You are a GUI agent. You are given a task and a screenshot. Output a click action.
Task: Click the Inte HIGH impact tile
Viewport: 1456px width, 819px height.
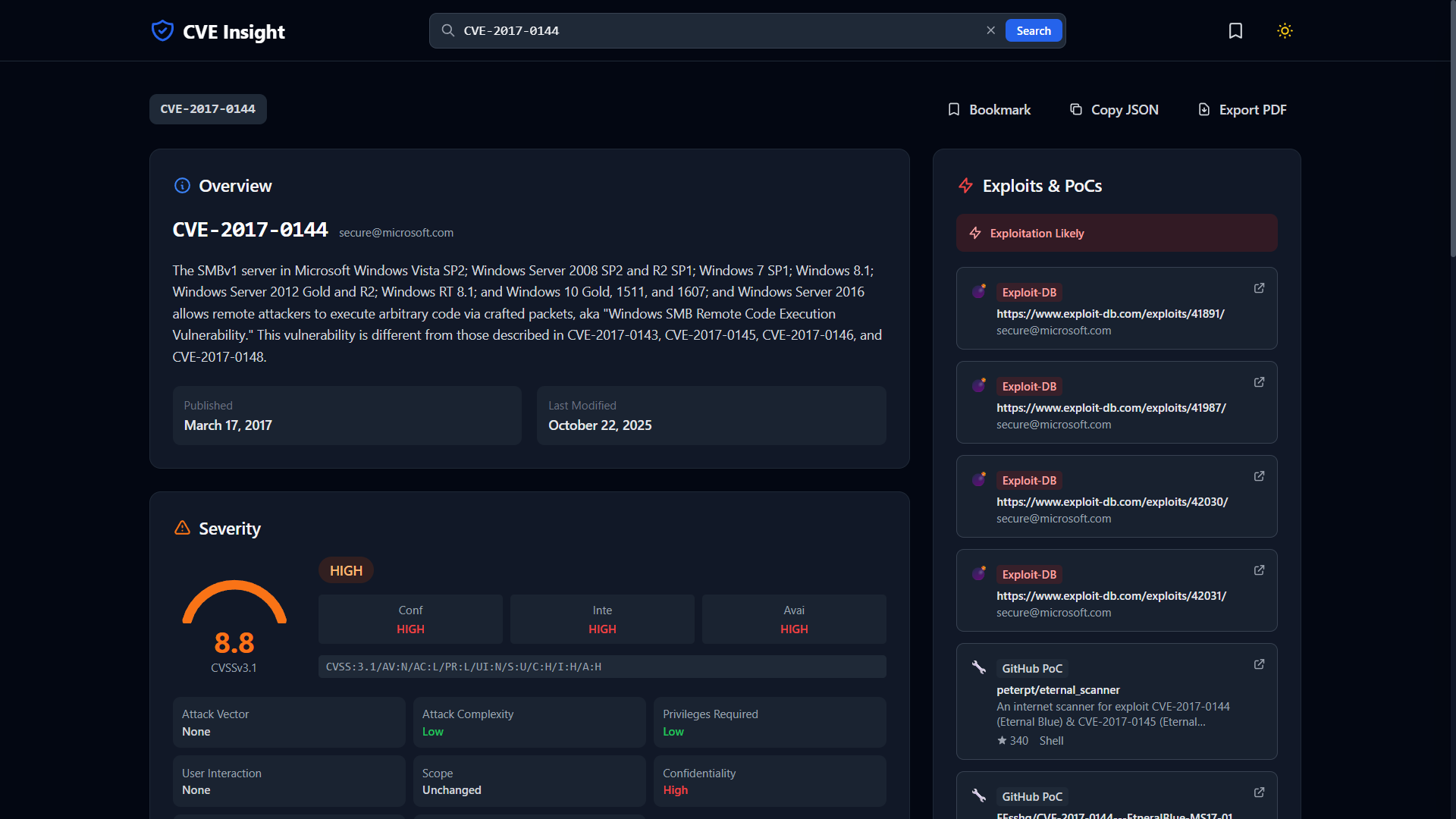602,619
